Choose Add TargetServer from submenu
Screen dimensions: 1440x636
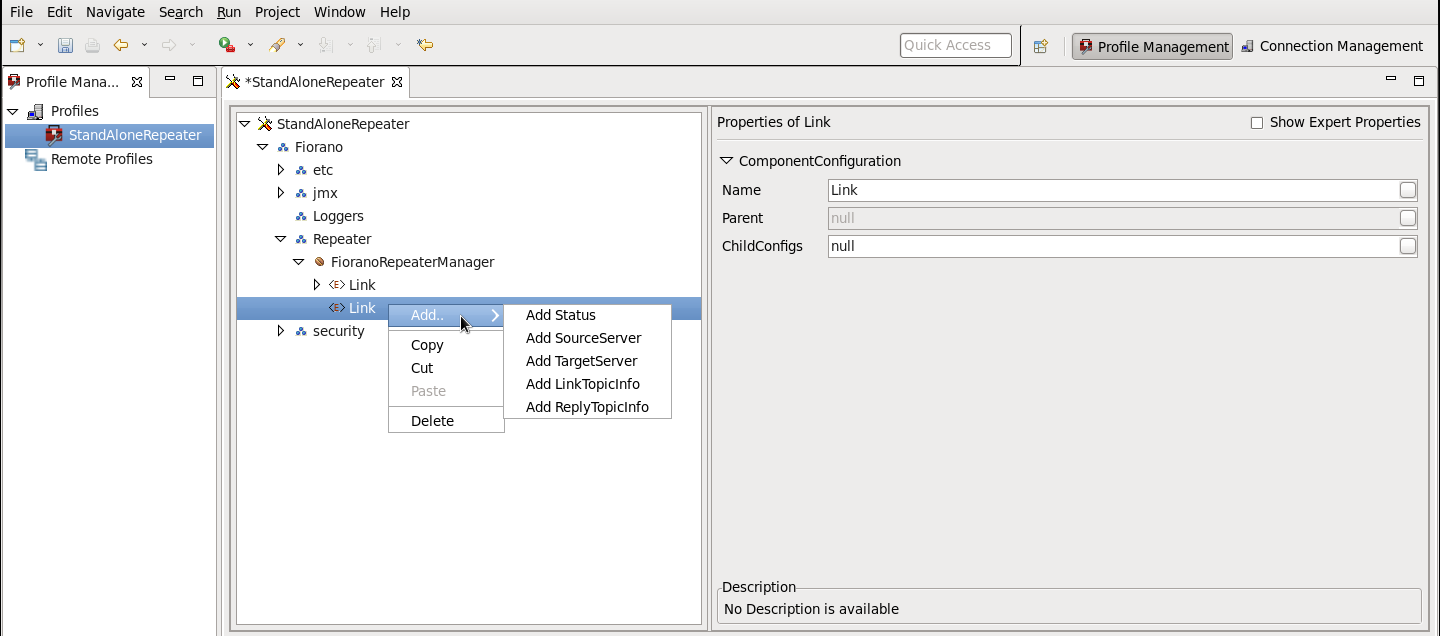click(587, 361)
